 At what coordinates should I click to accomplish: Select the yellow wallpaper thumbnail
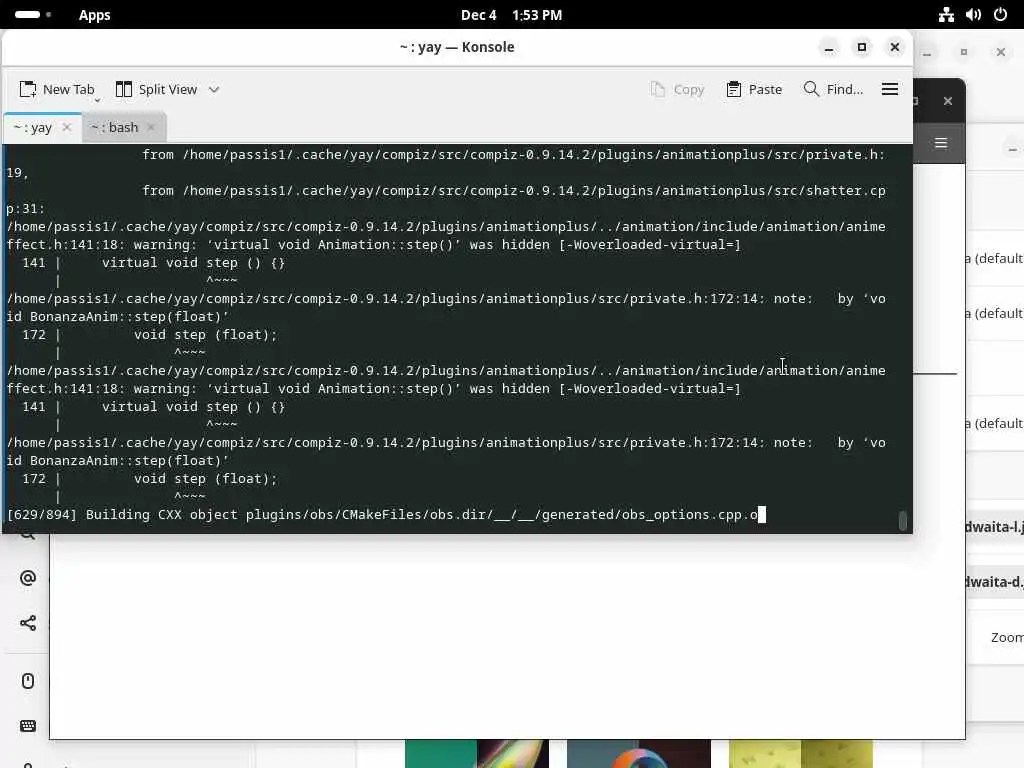coord(801,754)
